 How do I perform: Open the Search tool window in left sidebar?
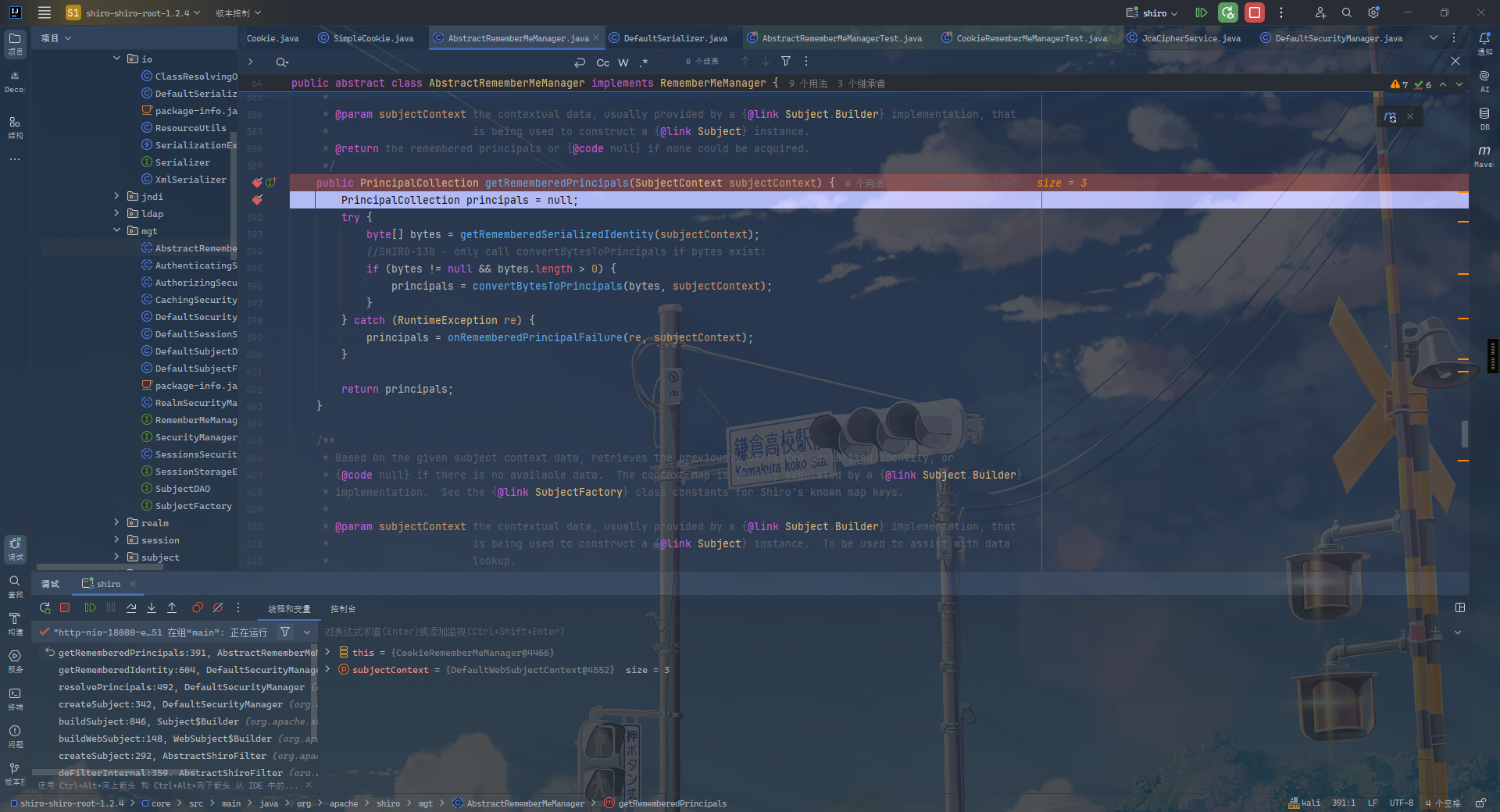tap(15, 586)
